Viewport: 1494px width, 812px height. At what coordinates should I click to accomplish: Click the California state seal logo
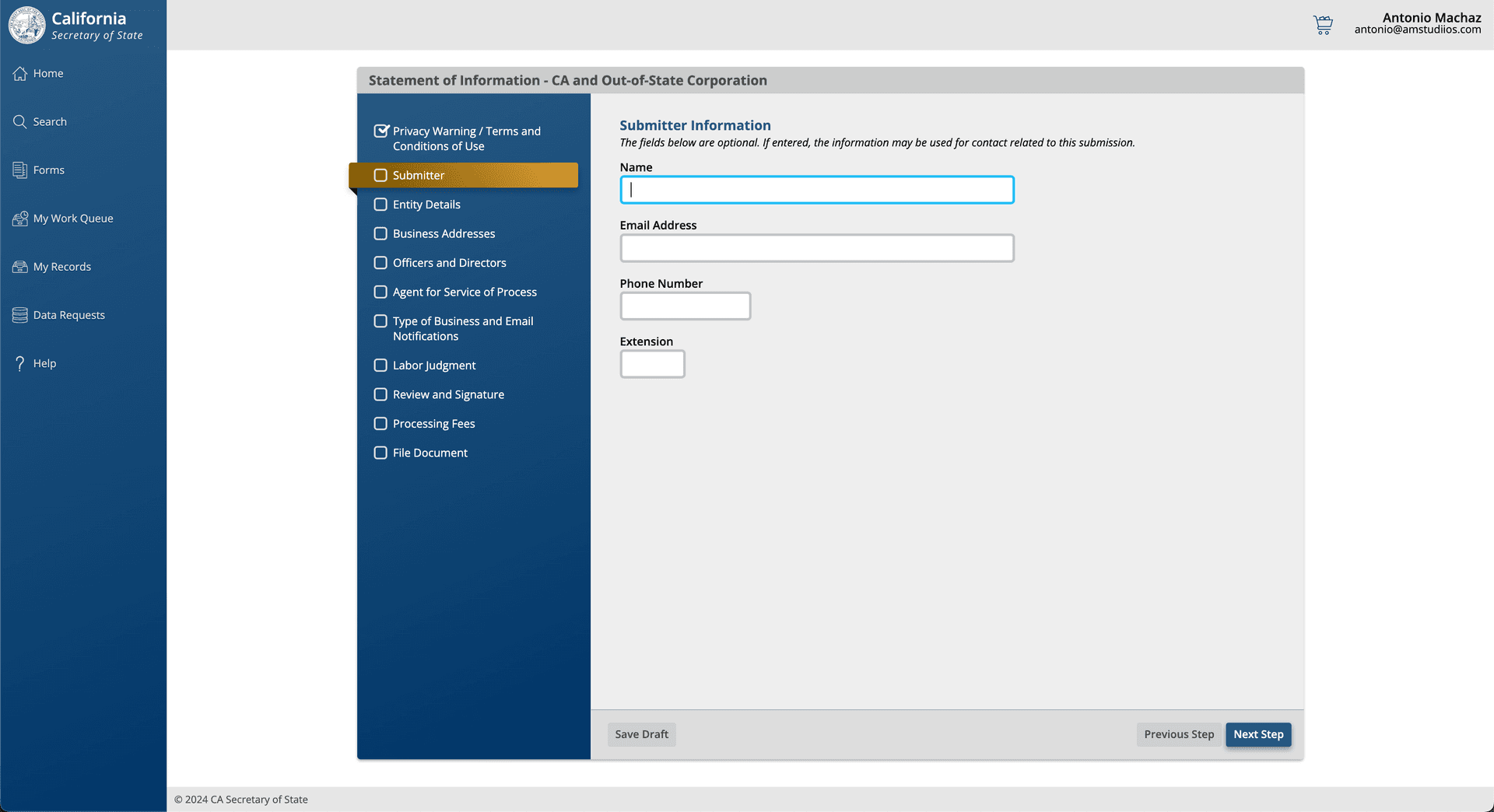(27, 25)
